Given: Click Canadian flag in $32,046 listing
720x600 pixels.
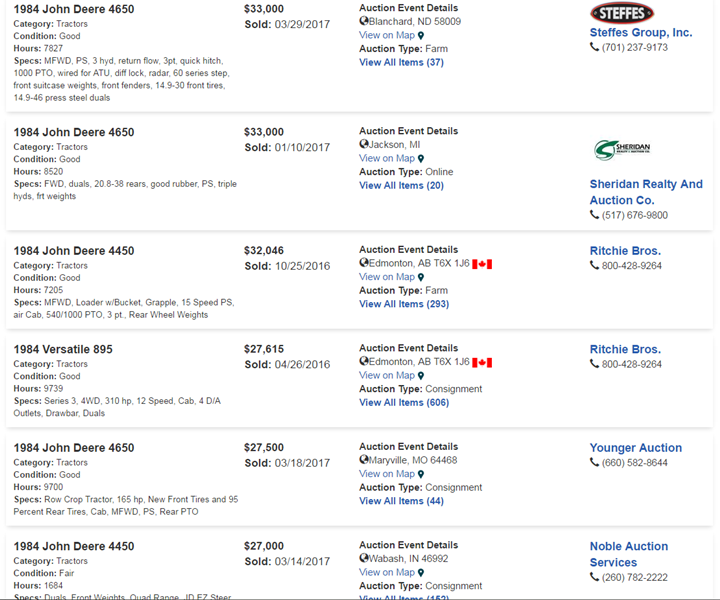Looking at the screenshot, I should pos(482,264).
